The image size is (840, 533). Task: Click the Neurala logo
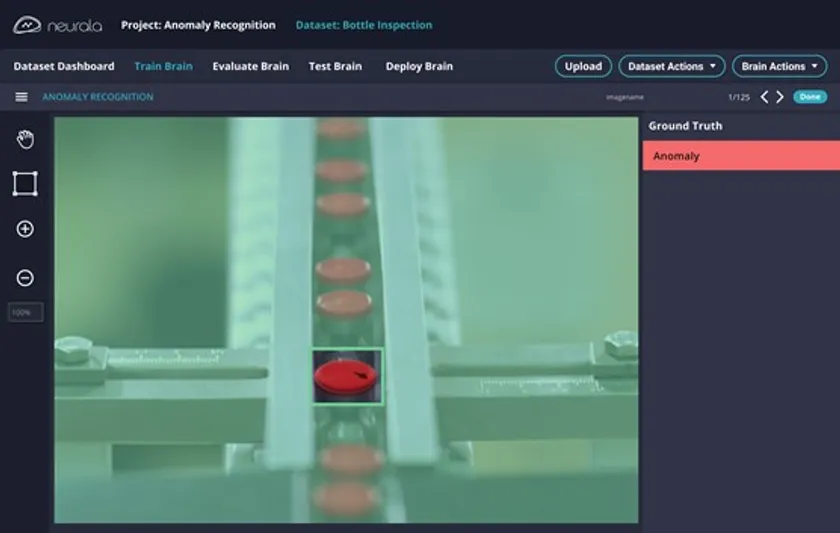(x=57, y=25)
